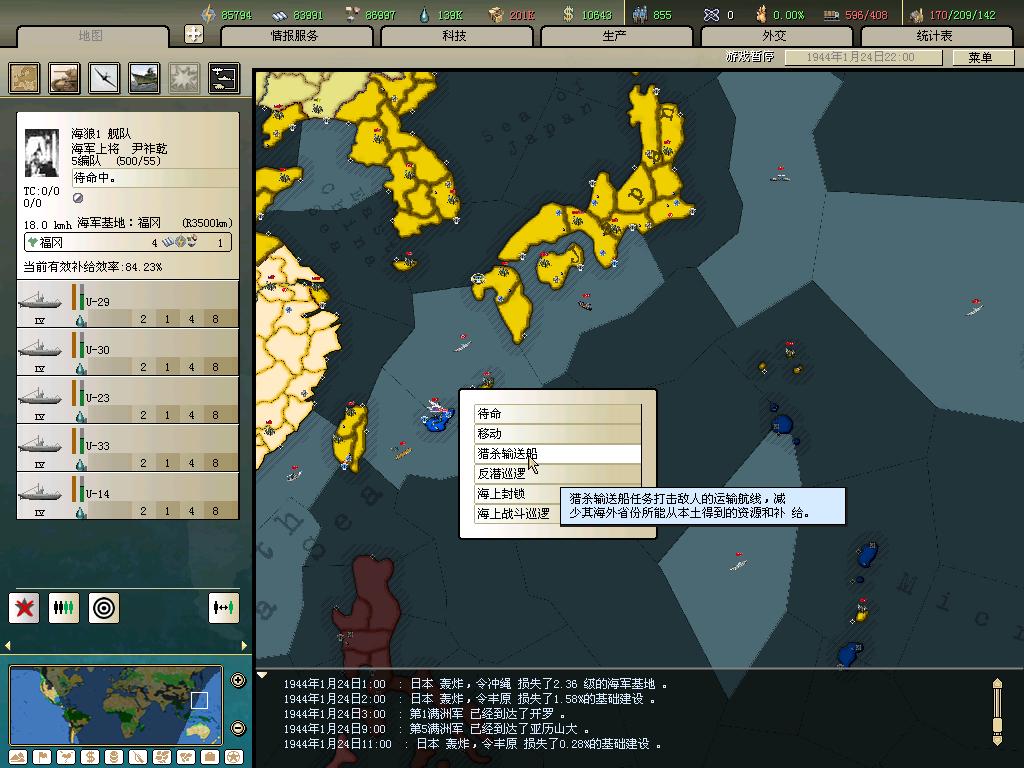Choose 反潜巡逻 mission
Screen dimensions: 1024x768
[x=558, y=473]
